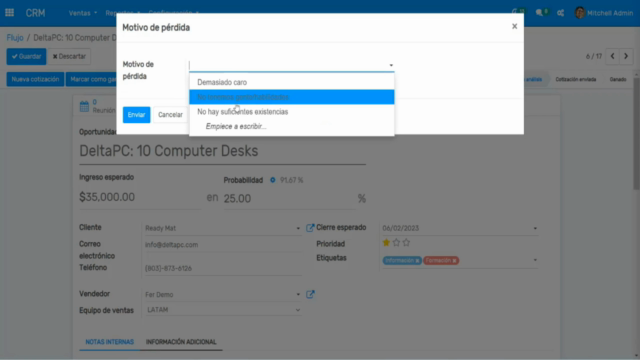
Task: Edit the probability 25.00 field
Action: 289,199
